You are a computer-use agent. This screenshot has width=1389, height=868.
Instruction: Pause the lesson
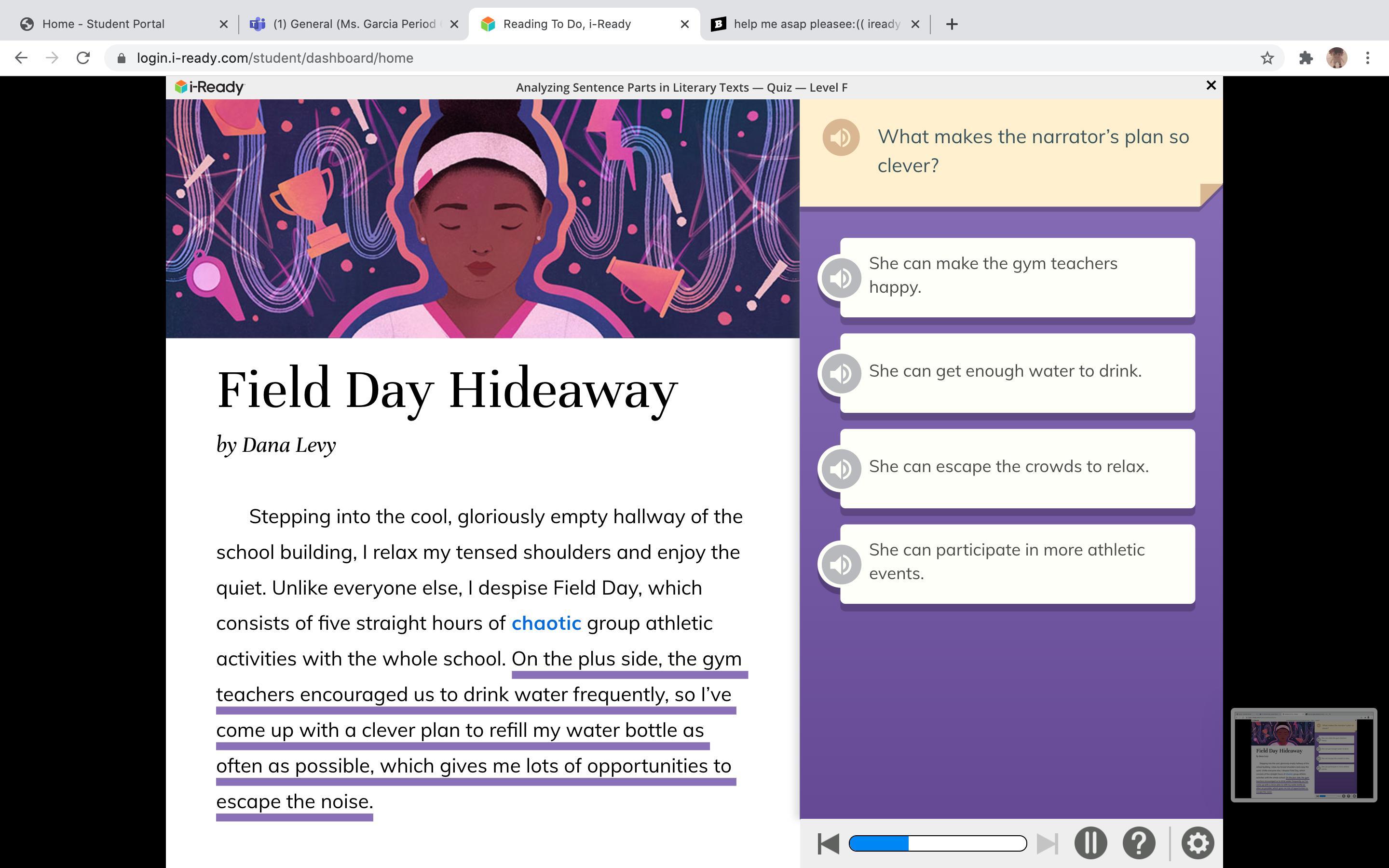point(1090,843)
